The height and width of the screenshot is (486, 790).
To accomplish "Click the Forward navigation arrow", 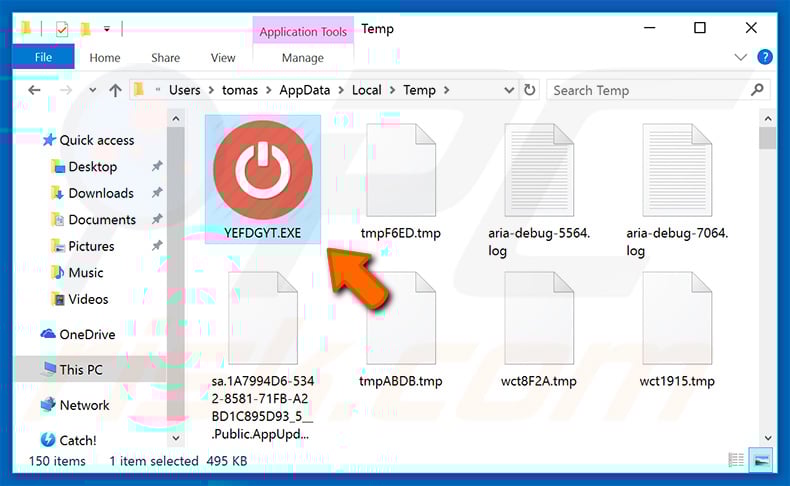I will [x=65, y=90].
